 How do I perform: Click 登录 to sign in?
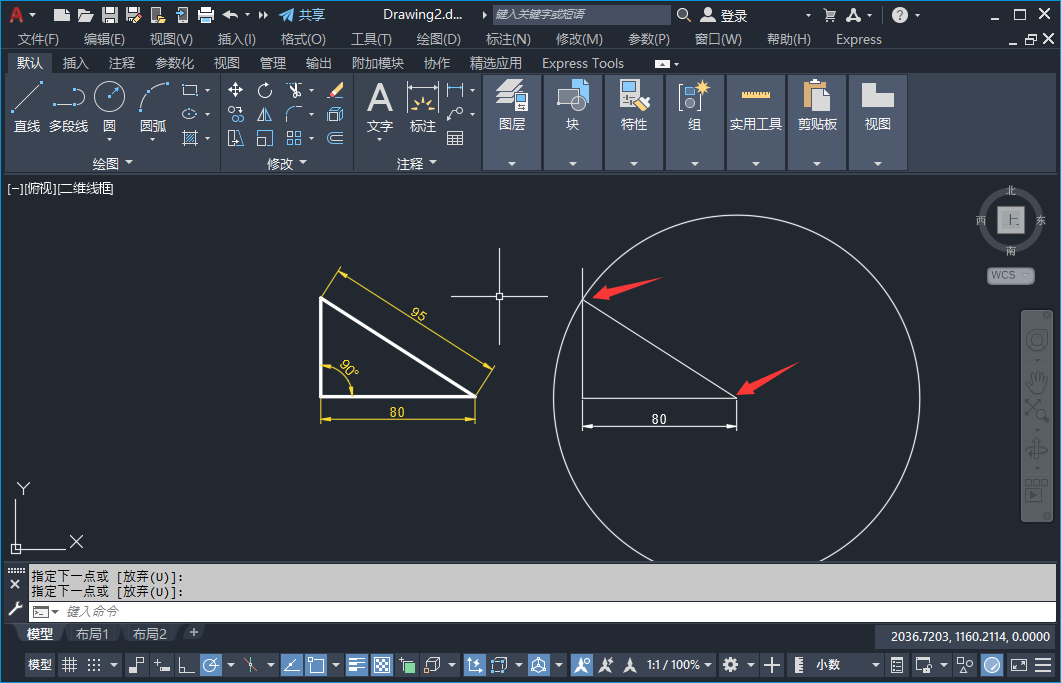(733, 15)
